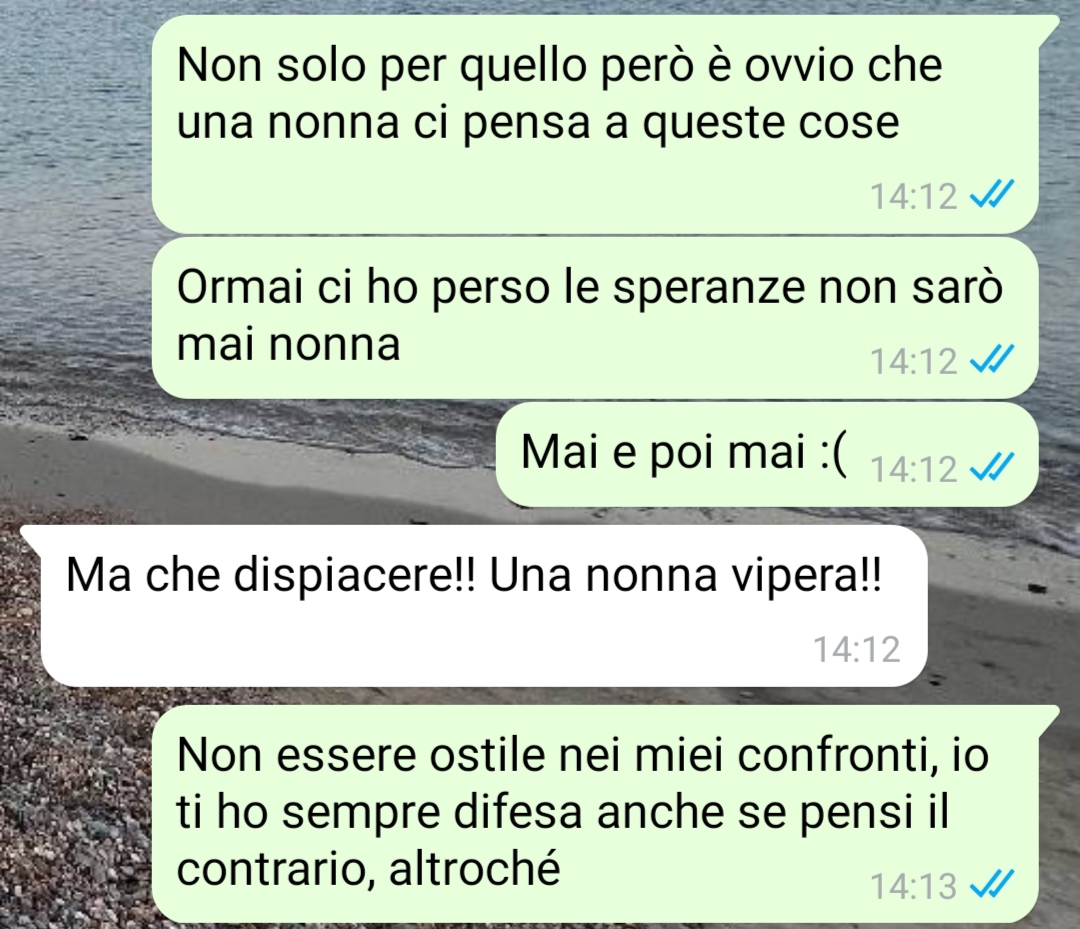Select the 'Non essere ostile nei miei confronti' bubble
This screenshot has height=929, width=1080.
(x=595, y=814)
